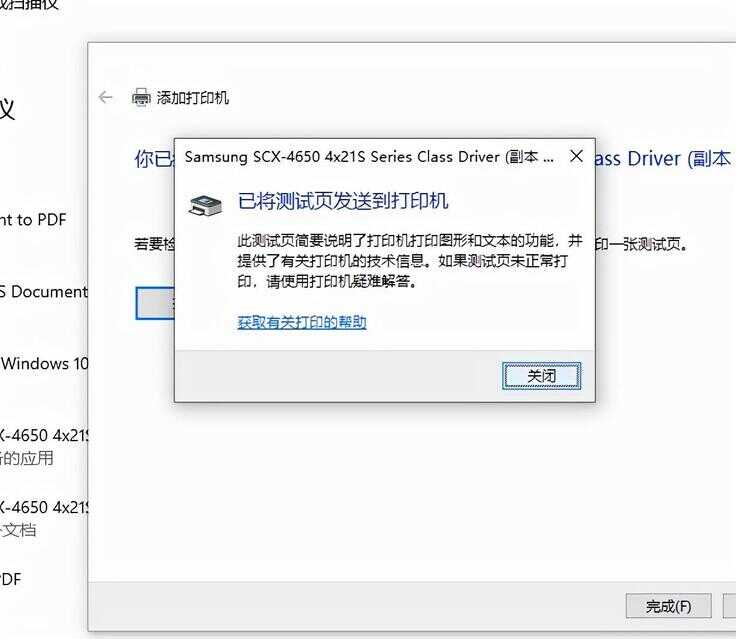This screenshot has height=639, width=736.
Task: Click the 关闭 button in the test page dialog
Action: (x=541, y=376)
